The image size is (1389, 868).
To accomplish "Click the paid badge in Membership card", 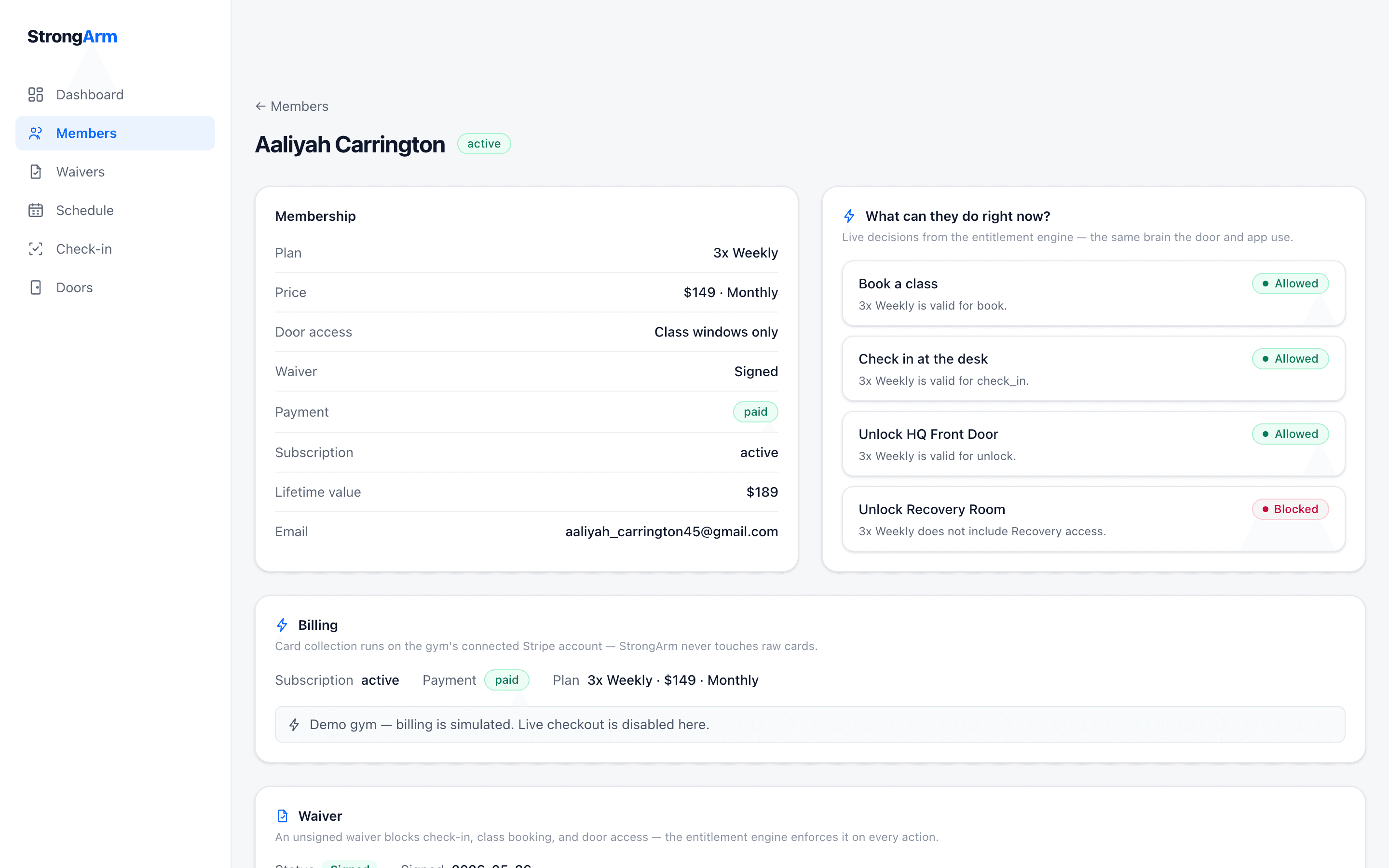I will [755, 412].
